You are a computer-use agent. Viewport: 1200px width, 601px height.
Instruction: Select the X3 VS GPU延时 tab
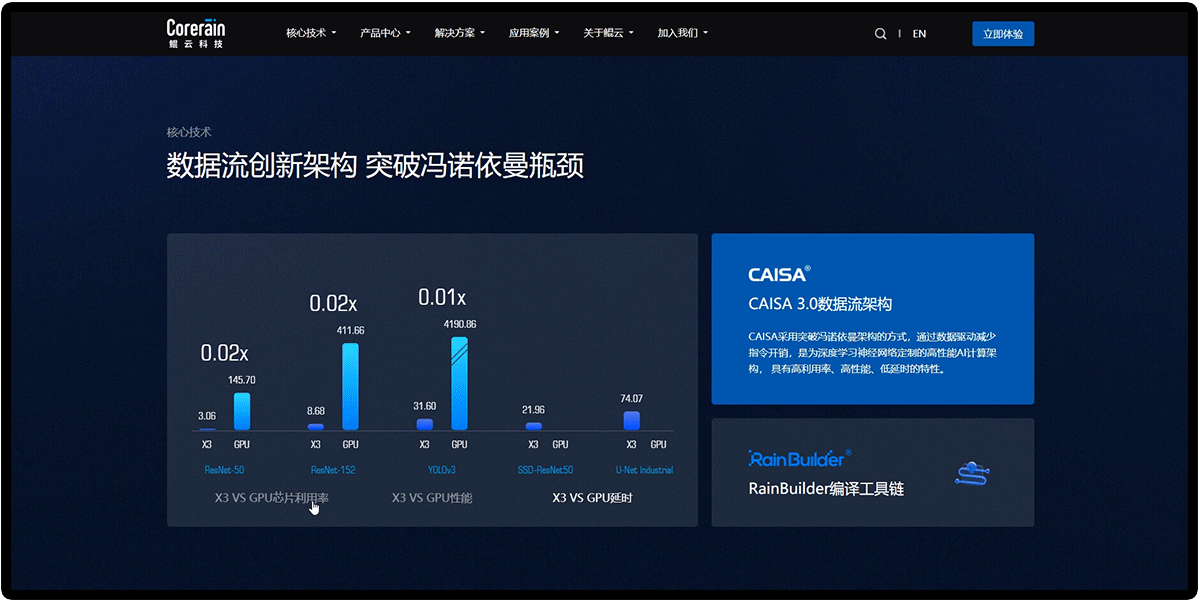pyautogui.click(x=593, y=497)
